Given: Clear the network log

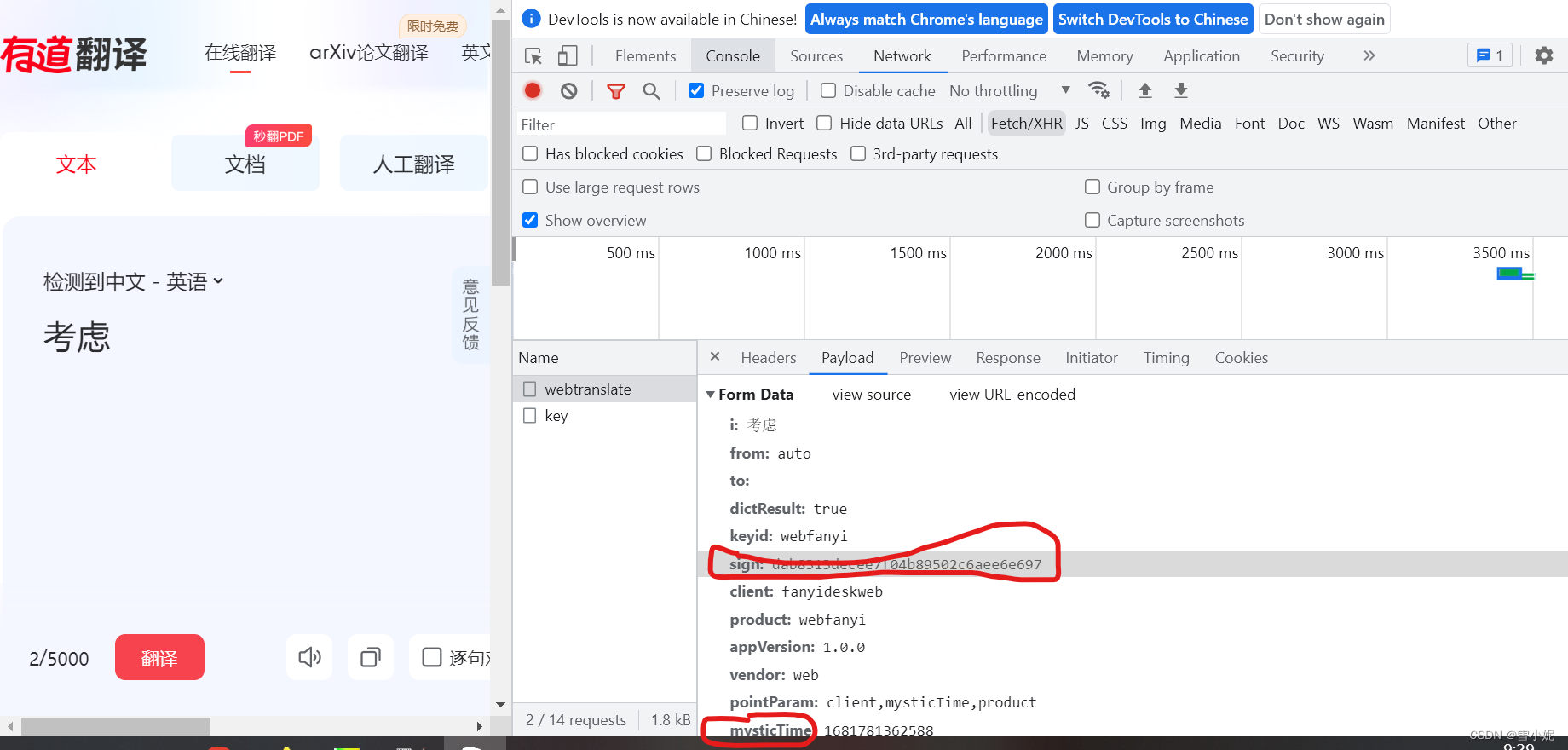Looking at the screenshot, I should coord(569,90).
